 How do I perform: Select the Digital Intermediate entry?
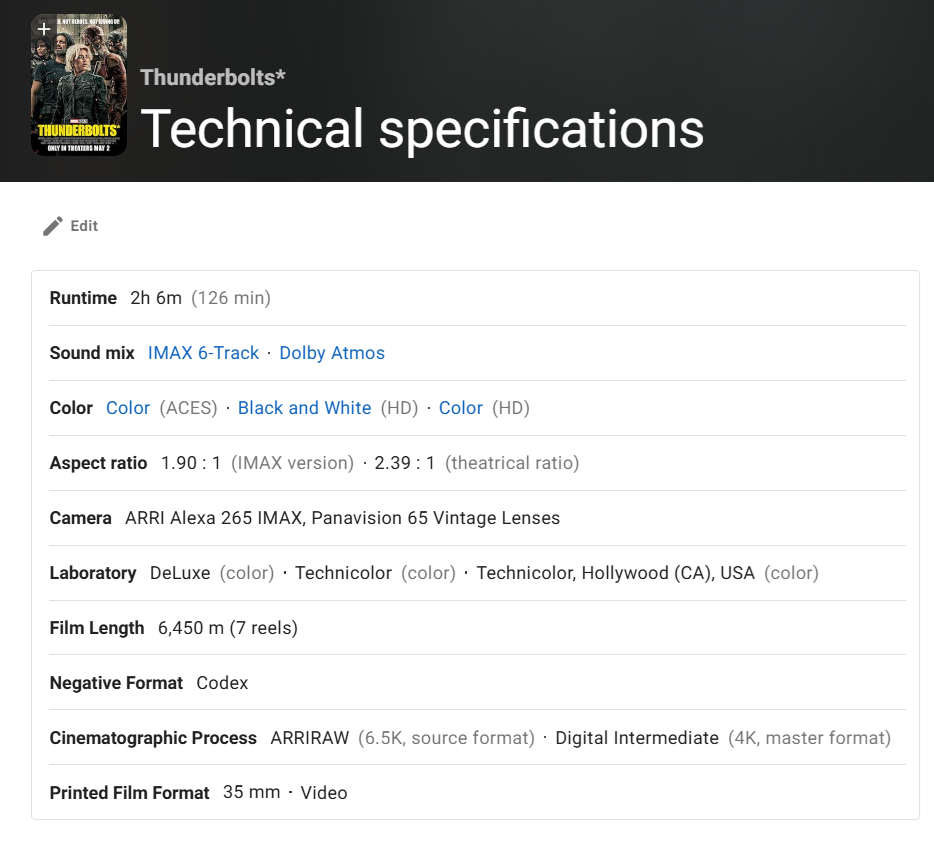[637, 738]
